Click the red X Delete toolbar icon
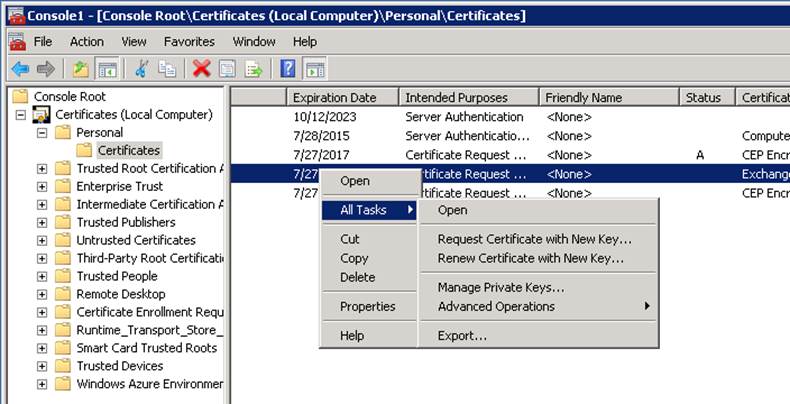 (x=201, y=69)
